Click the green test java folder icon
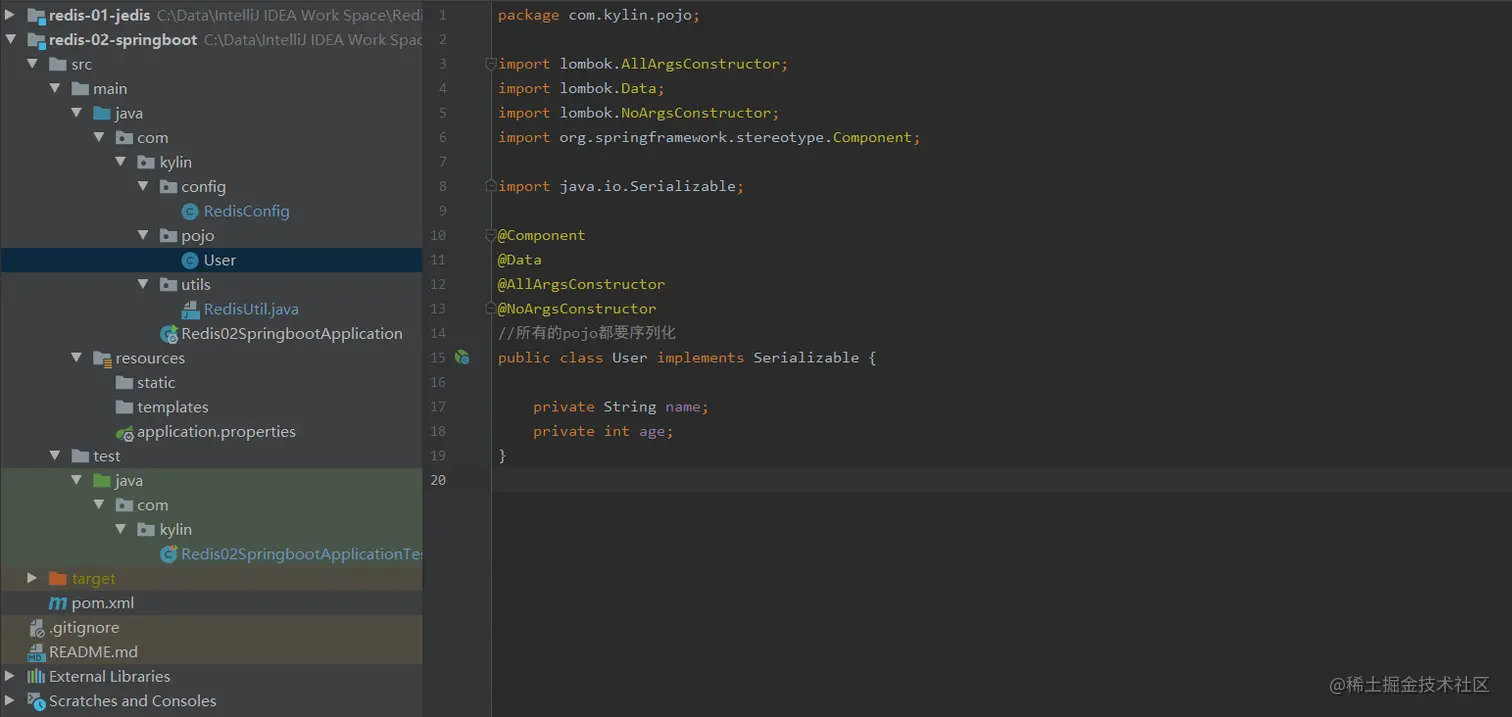 (x=102, y=480)
